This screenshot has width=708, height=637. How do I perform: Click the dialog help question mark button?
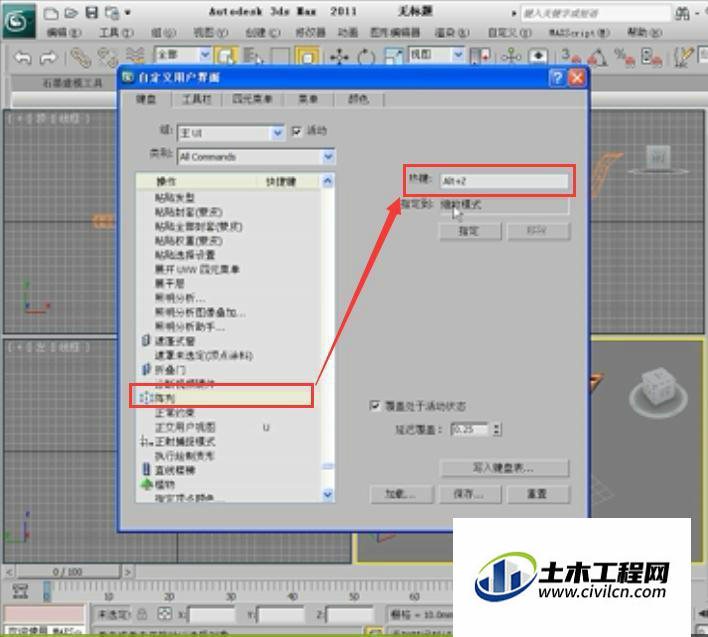click(x=557, y=78)
